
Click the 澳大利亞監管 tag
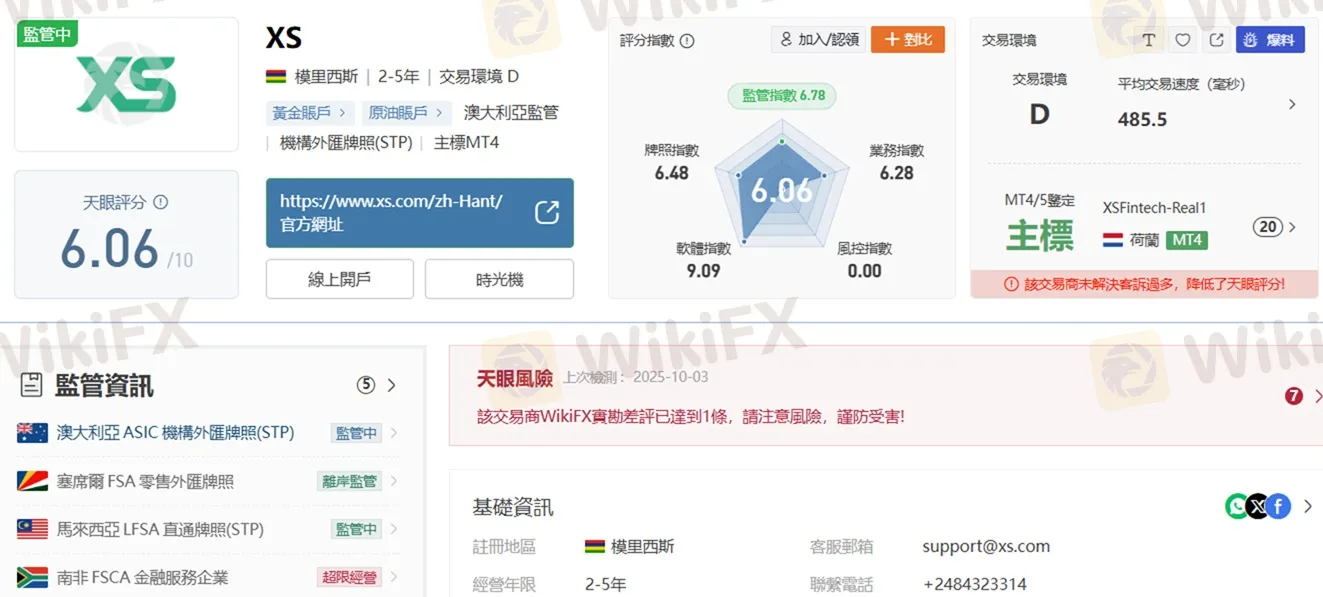(511, 113)
